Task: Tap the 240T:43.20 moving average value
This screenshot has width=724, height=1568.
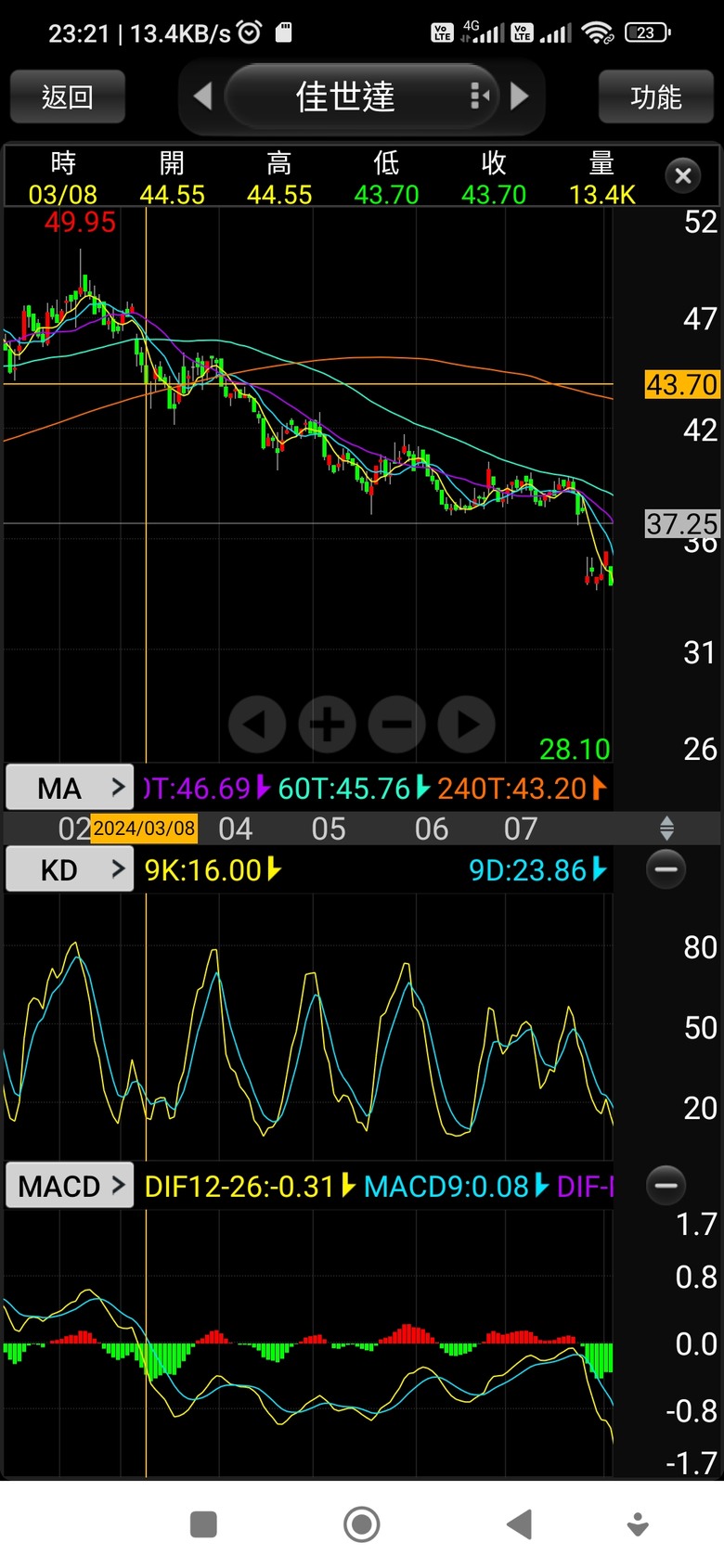Action: tap(512, 789)
